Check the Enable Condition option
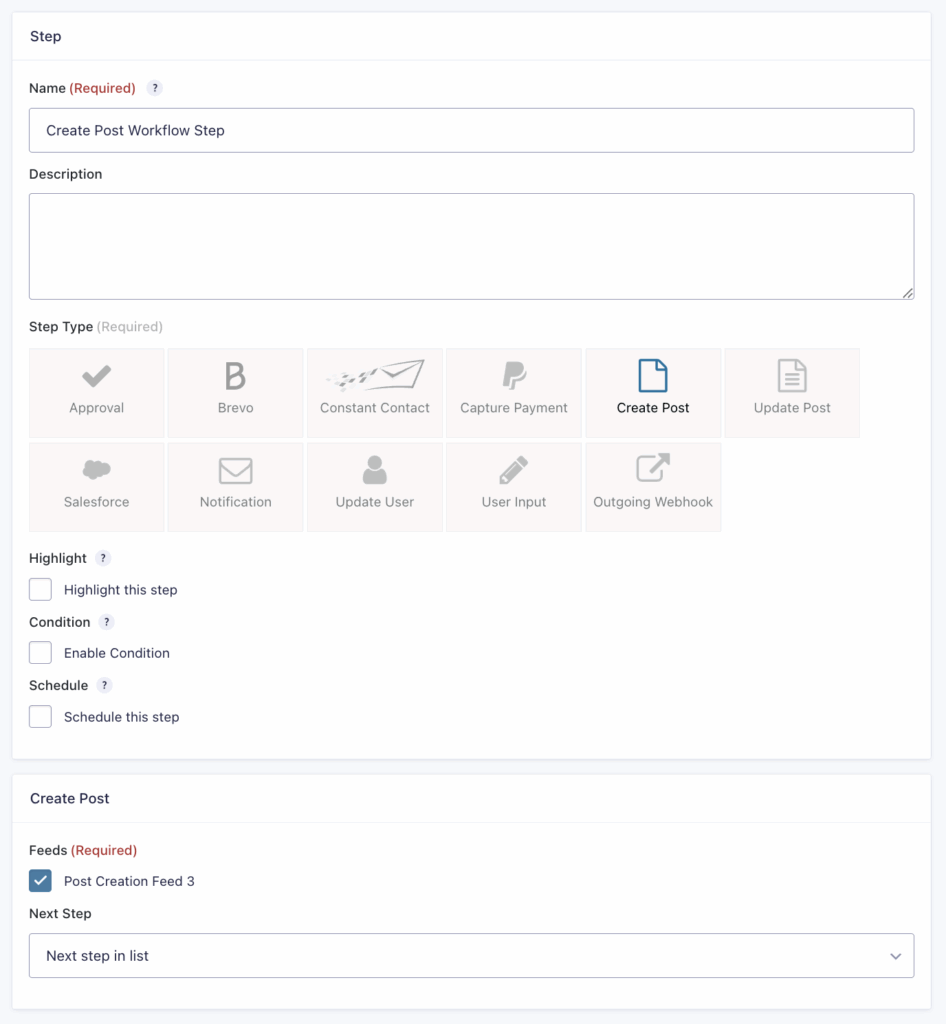Screen dimensions: 946x1024 (40, 653)
